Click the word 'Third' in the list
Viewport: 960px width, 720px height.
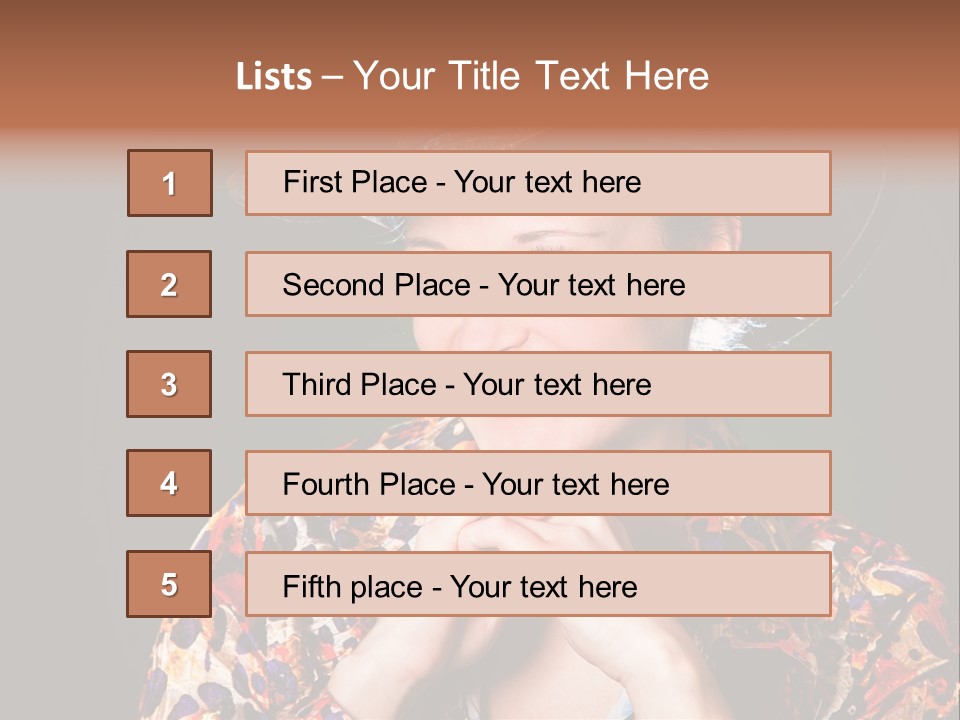[x=318, y=385]
